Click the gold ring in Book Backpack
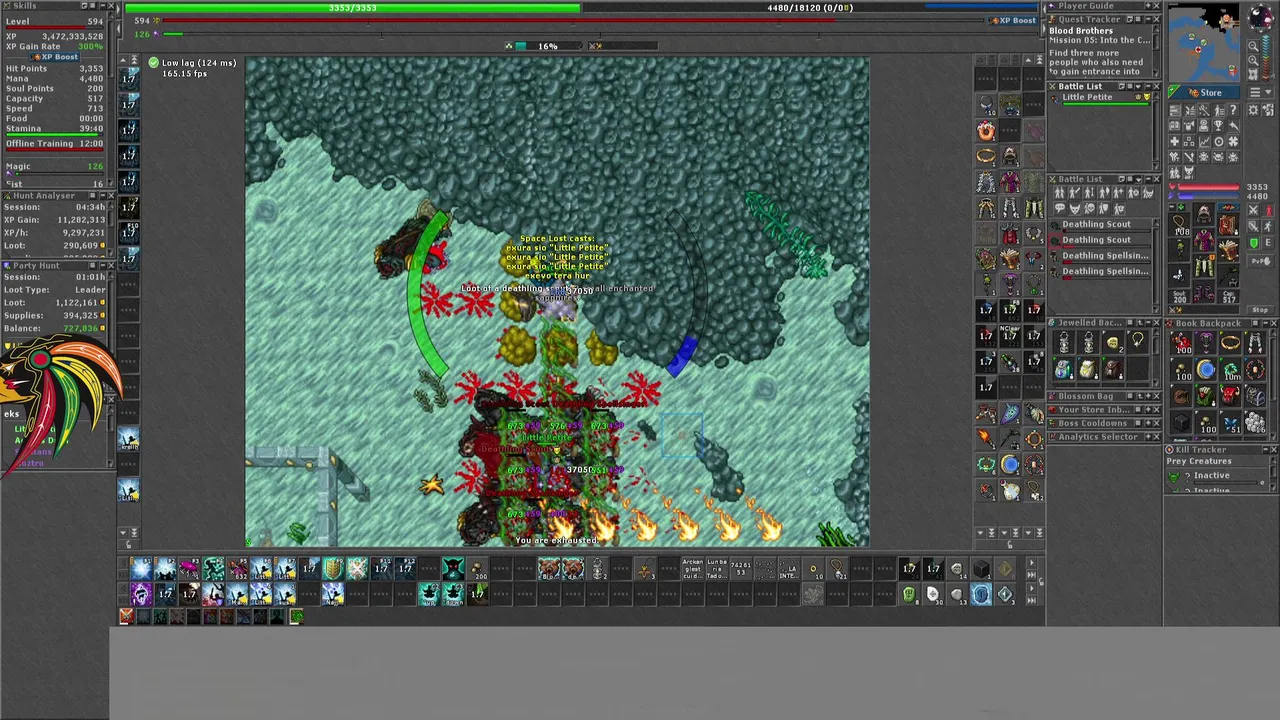Image resolution: width=1280 pixels, height=720 pixels. (x=1230, y=342)
